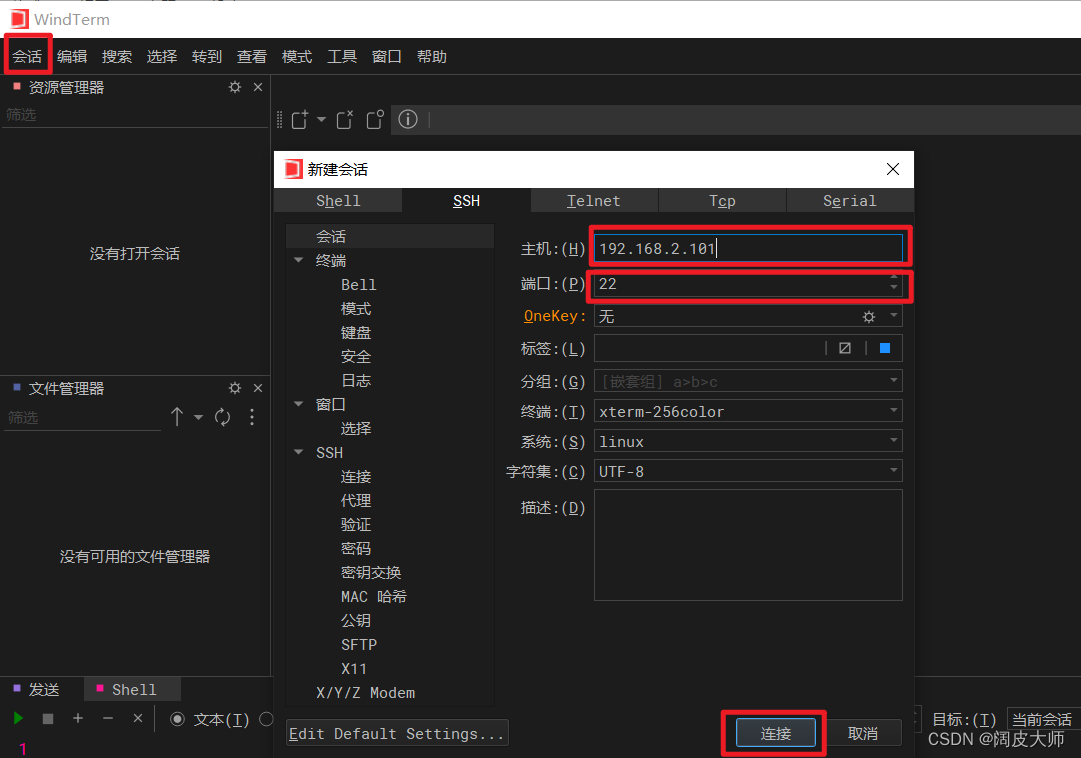Open the 终端 xterm-256color dropdown
This screenshot has width=1081, height=758.
pyautogui.click(x=893, y=410)
